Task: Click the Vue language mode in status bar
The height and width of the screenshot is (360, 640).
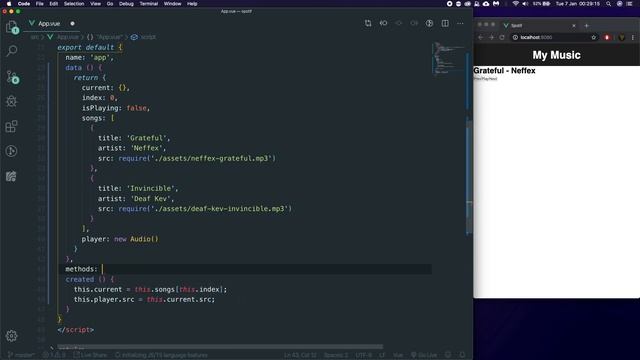Action: click(398, 355)
